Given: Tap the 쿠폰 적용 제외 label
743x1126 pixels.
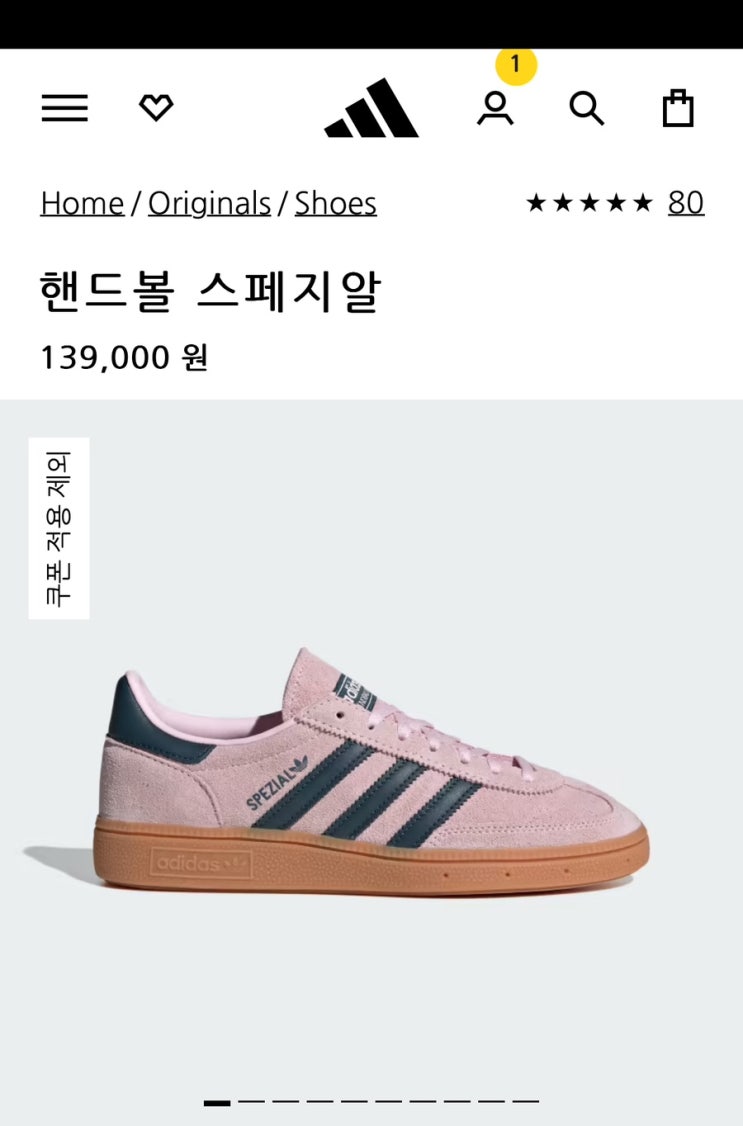Looking at the screenshot, I should 59,528.
